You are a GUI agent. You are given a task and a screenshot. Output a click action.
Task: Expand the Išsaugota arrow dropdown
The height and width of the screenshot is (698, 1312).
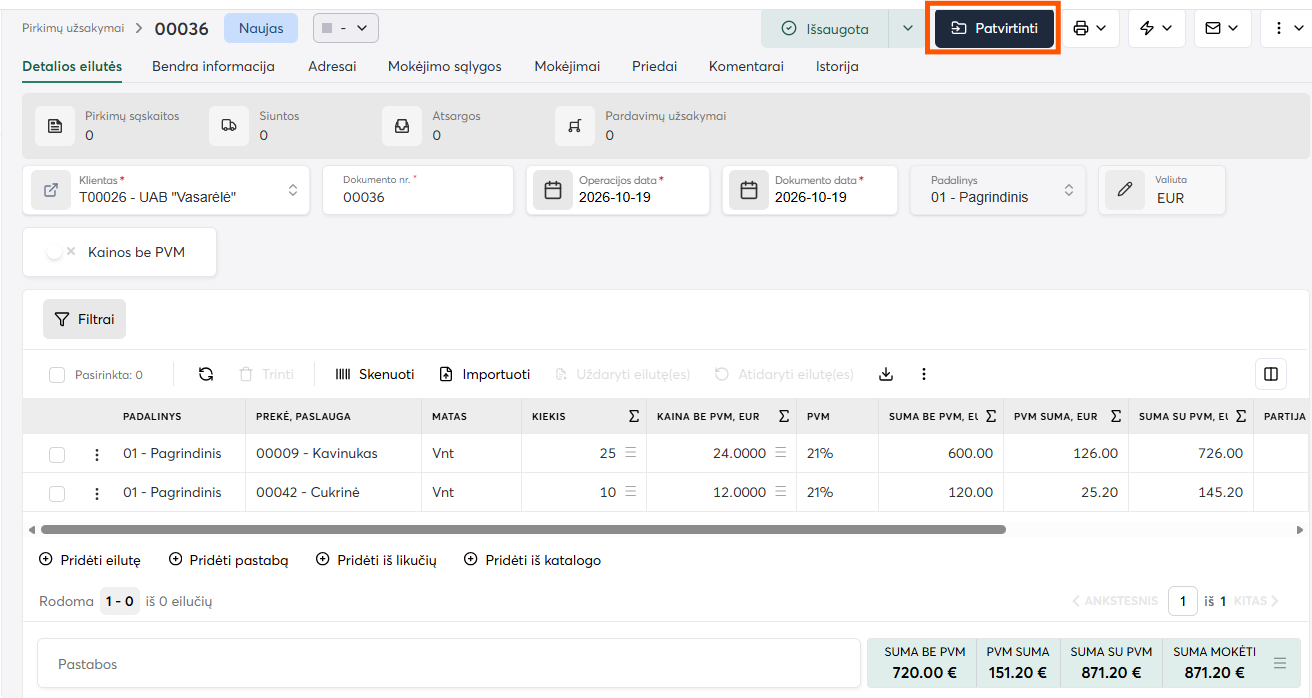tap(908, 29)
